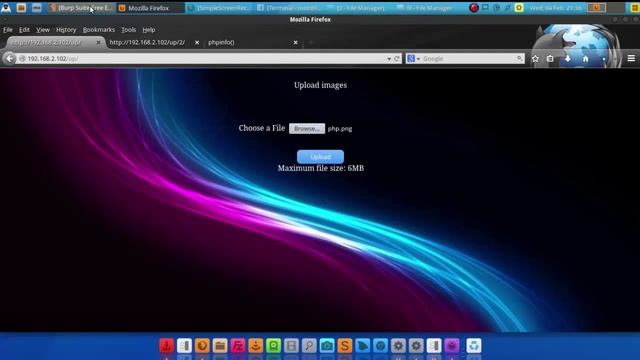
Task: Close the 192.168.2.102/up/2/ tab
Action: (x=197, y=42)
